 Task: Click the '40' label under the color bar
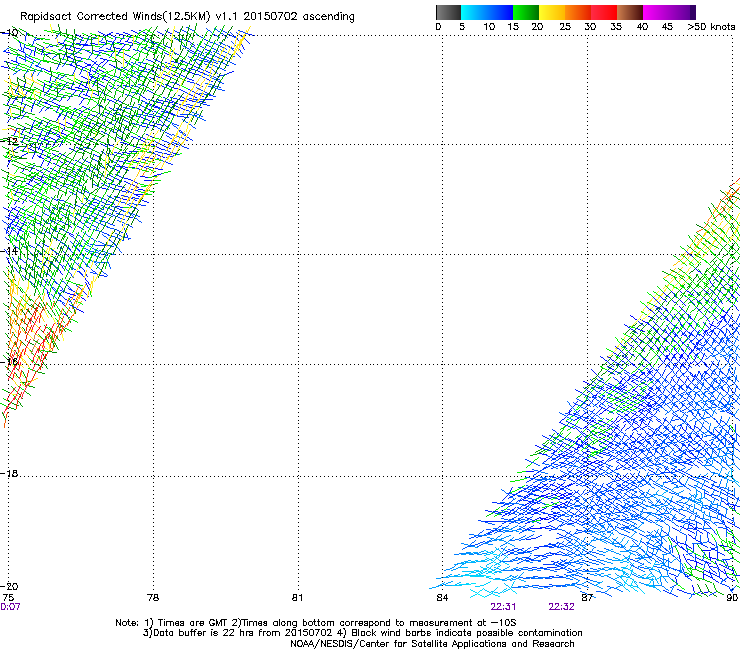(x=642, y=26)
